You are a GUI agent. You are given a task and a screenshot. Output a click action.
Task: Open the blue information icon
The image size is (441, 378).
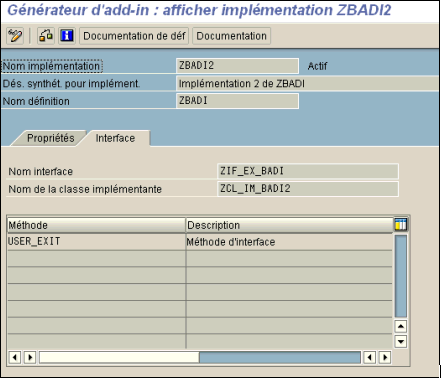(x=67, y=36)
